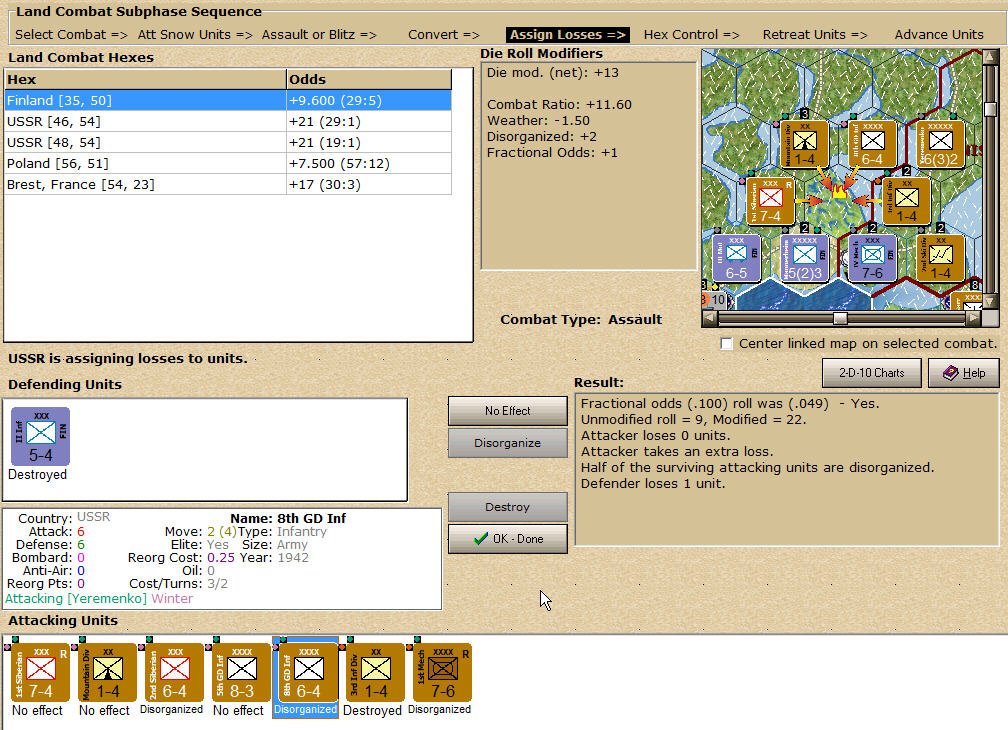Select 8th GD Inf 6-4 in Attacking Units list
The image size is (1008, 730).
[x=309, y=672]
